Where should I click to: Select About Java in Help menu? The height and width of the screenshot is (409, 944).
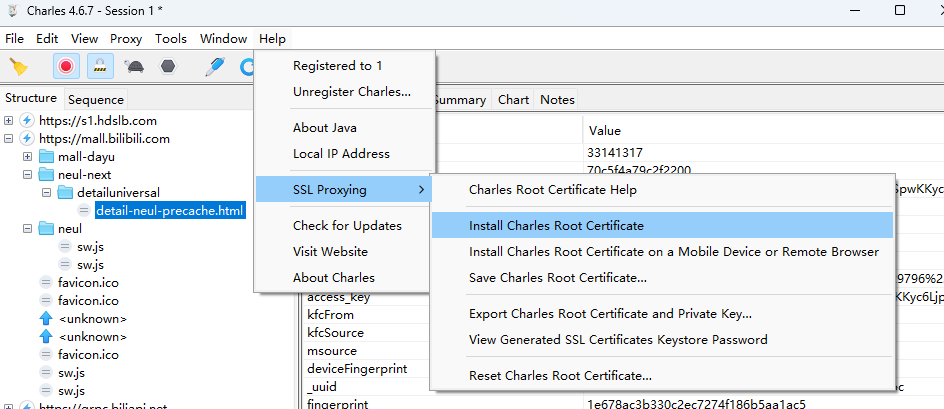click(344, 128)
